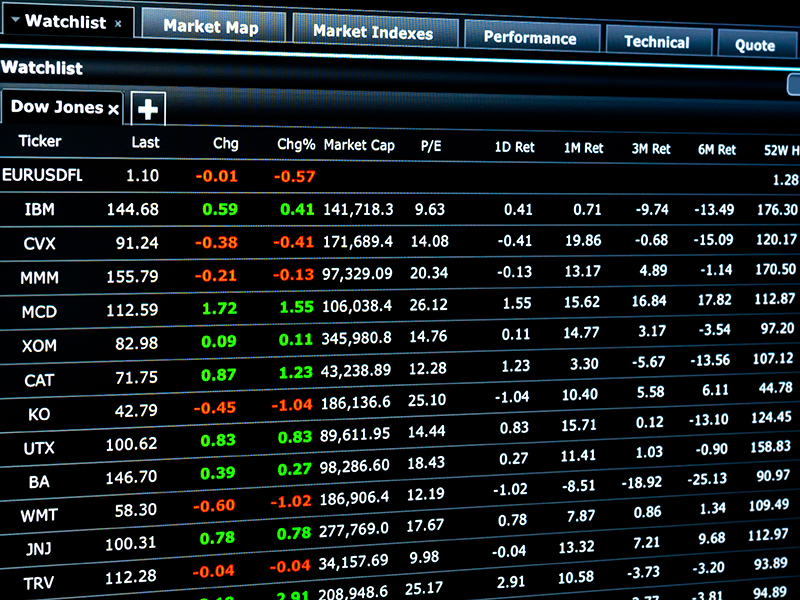Close the Dow Jones watchlist
This screenshot has width=800, height=600.
[x=114, y=109]
